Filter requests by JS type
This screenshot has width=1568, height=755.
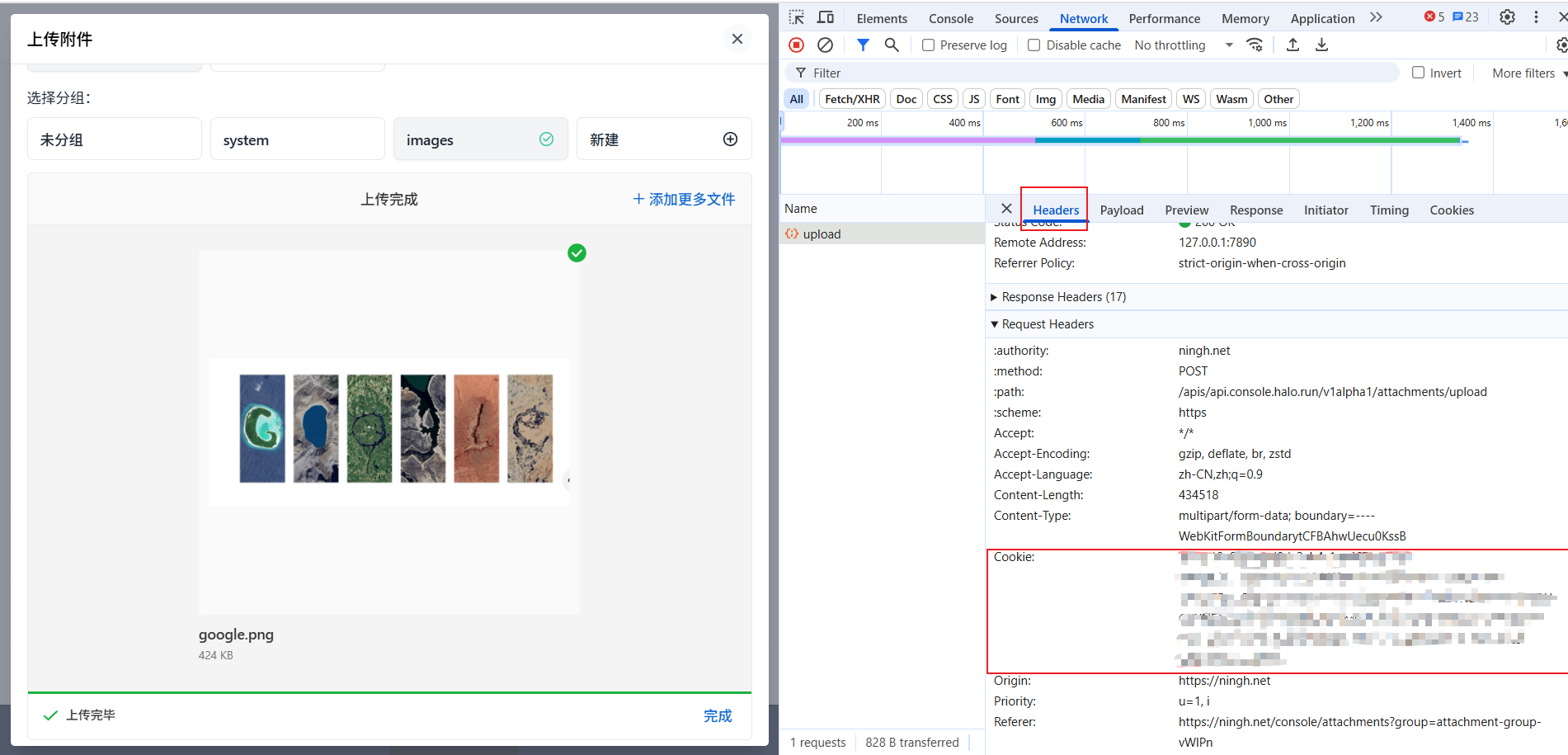(974, 99)
